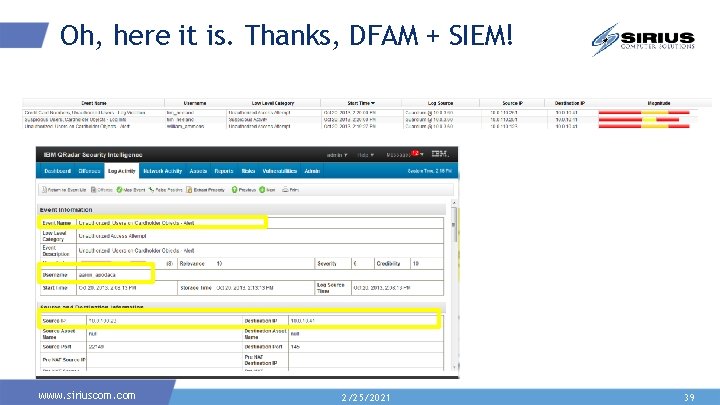The width and height of the screenshot is (720, 405).
Task: Click the Map Event green icon
Action: (x=119, y=190)
